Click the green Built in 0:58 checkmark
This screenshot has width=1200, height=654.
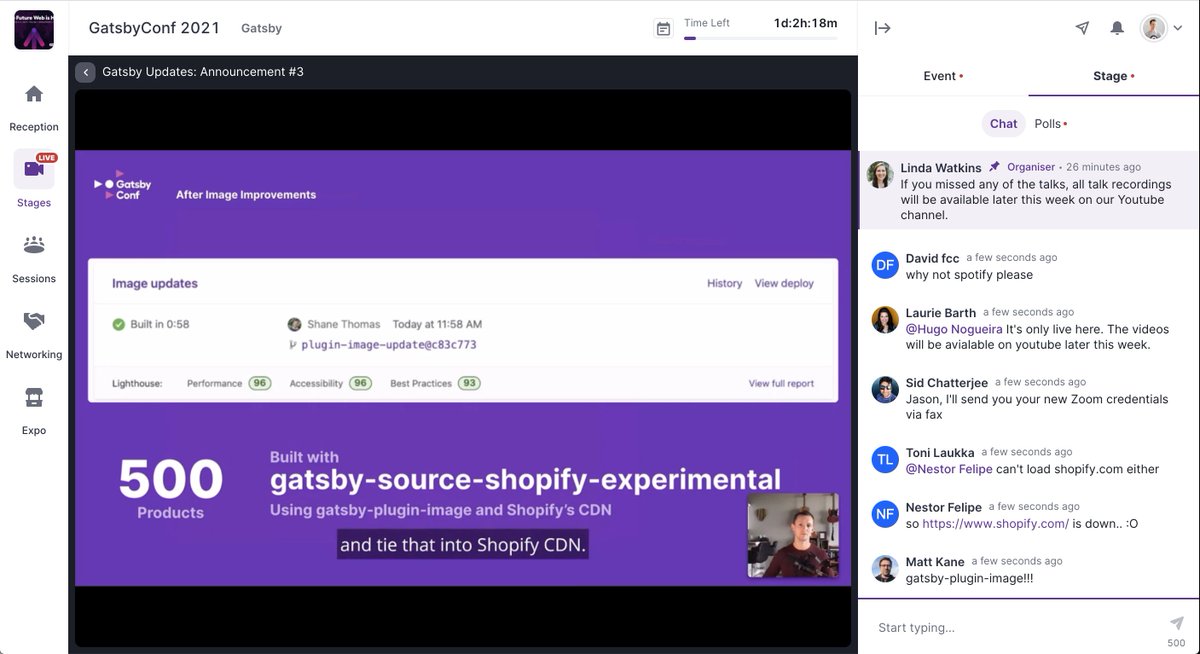(118, 324)
